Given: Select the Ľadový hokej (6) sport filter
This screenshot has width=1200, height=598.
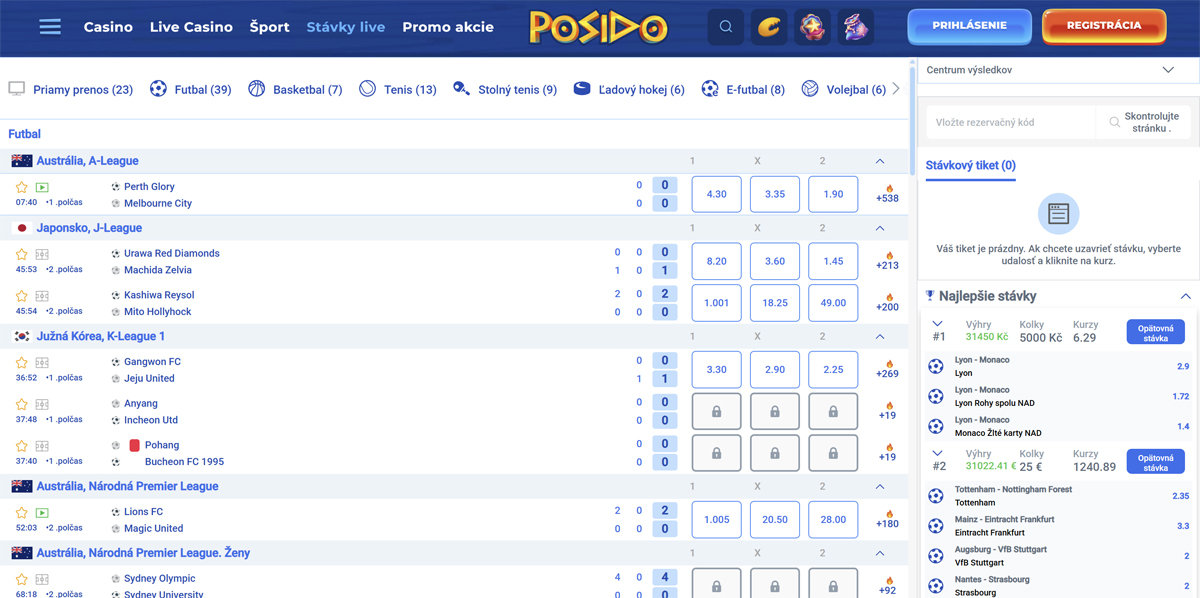Looking at the screenshot, I should (629, 89).
